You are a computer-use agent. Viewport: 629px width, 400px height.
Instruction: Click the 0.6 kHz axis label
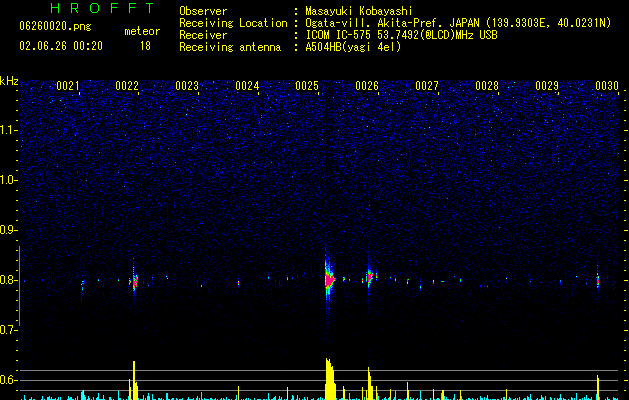[9, 380]
